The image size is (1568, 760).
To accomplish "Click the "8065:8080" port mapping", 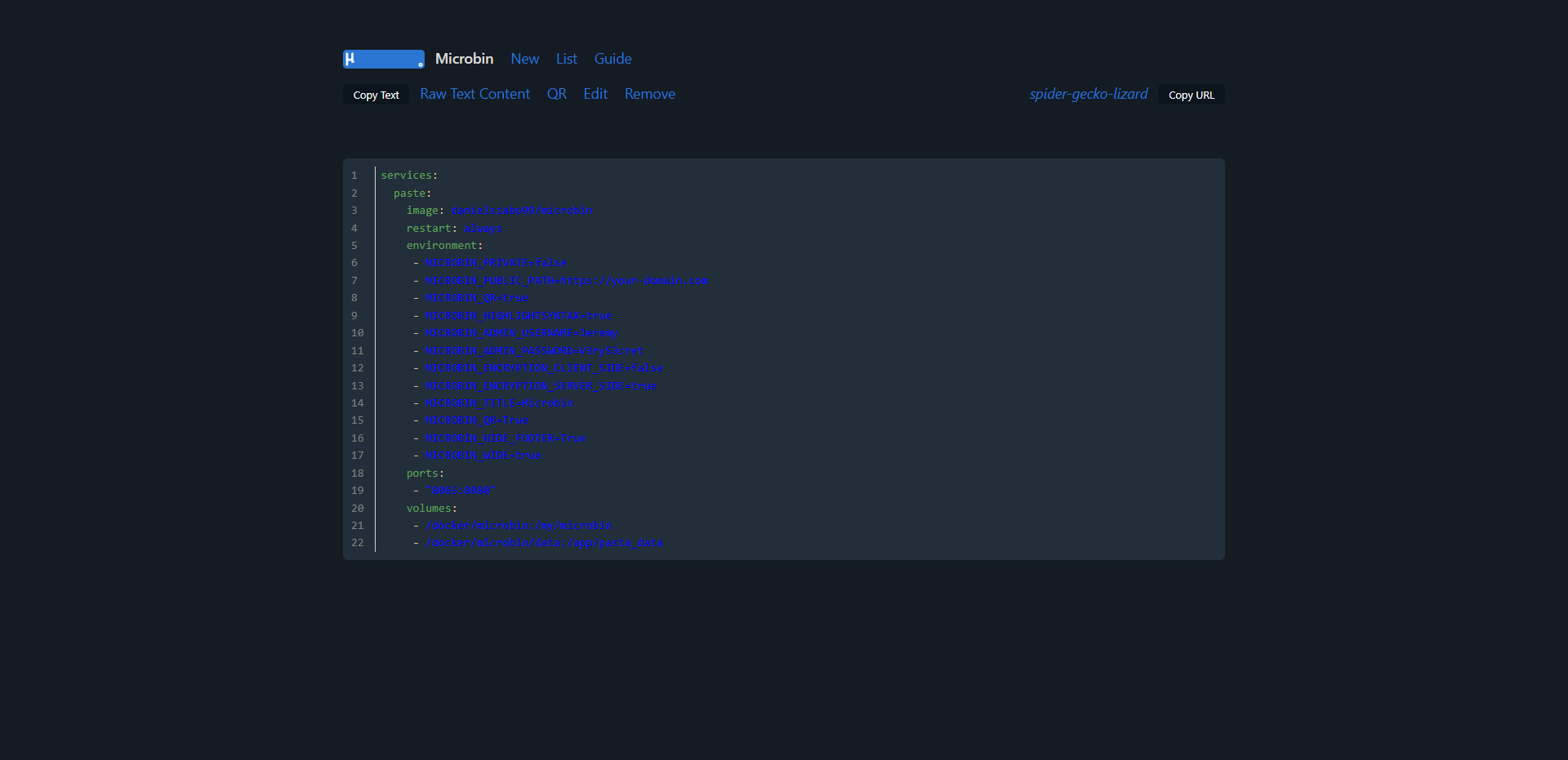I will 460,491.
